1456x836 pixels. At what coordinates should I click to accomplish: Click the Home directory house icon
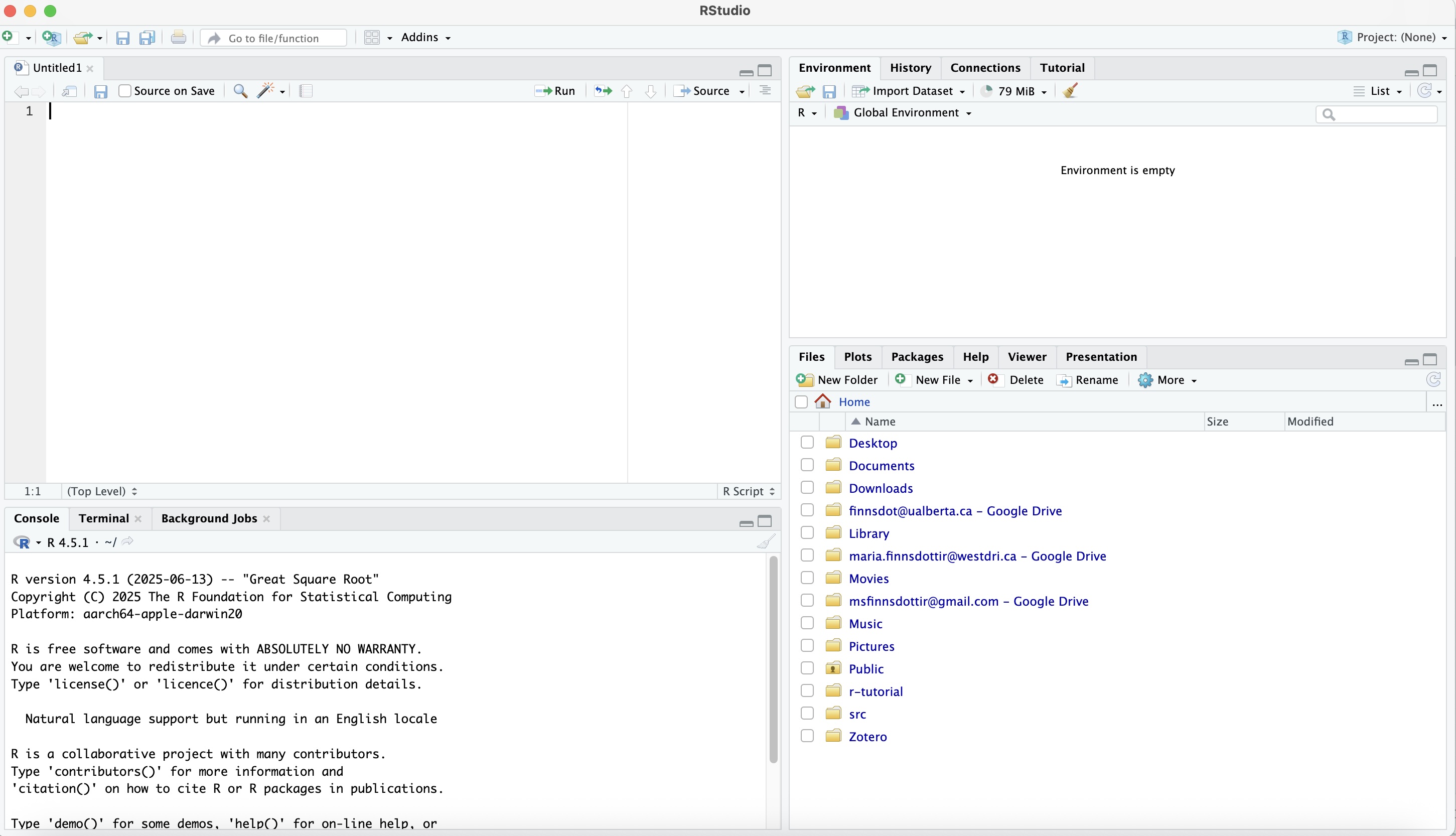(822, 401)
